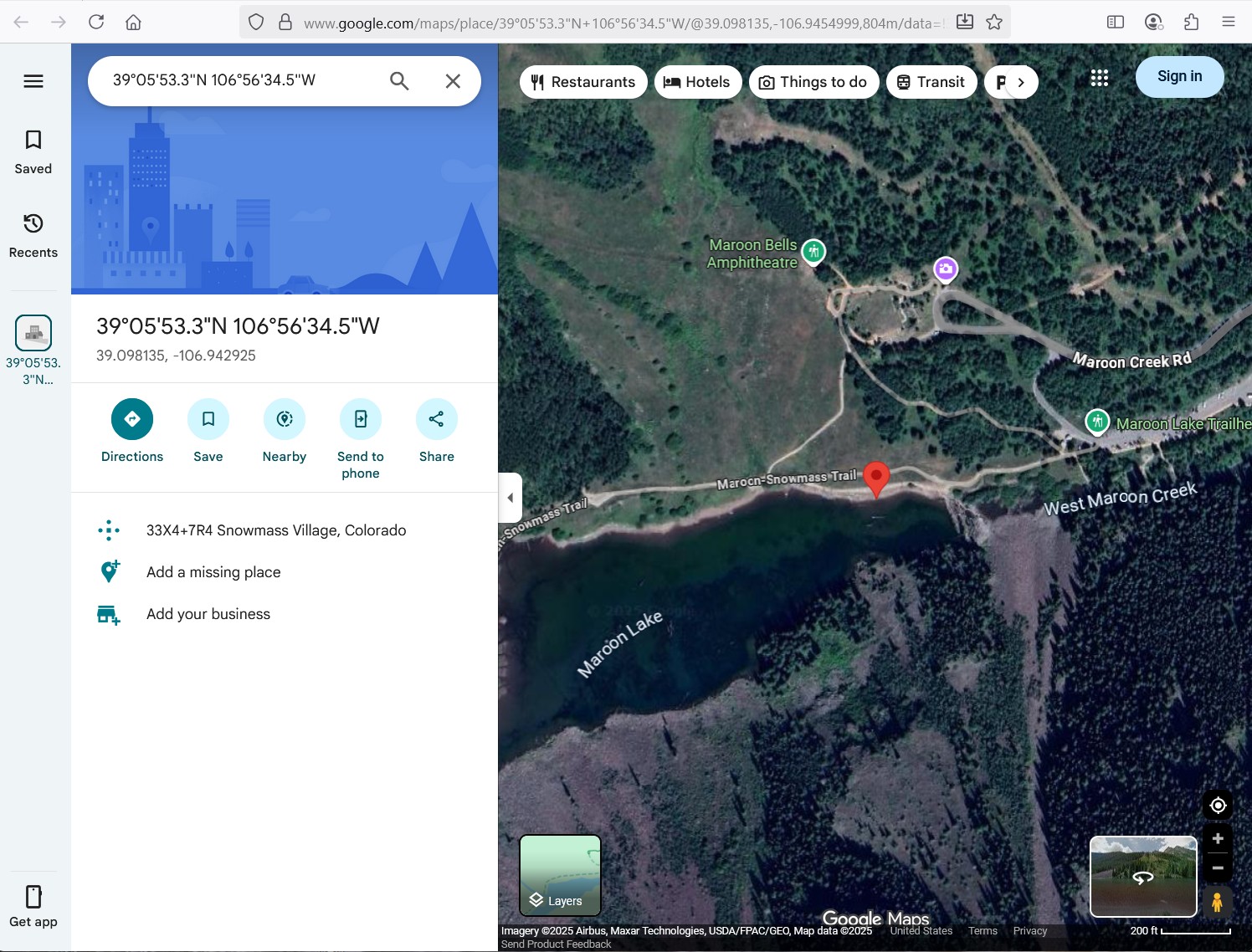Click Add your business
1252x952 pixels.
click(285, 614)
